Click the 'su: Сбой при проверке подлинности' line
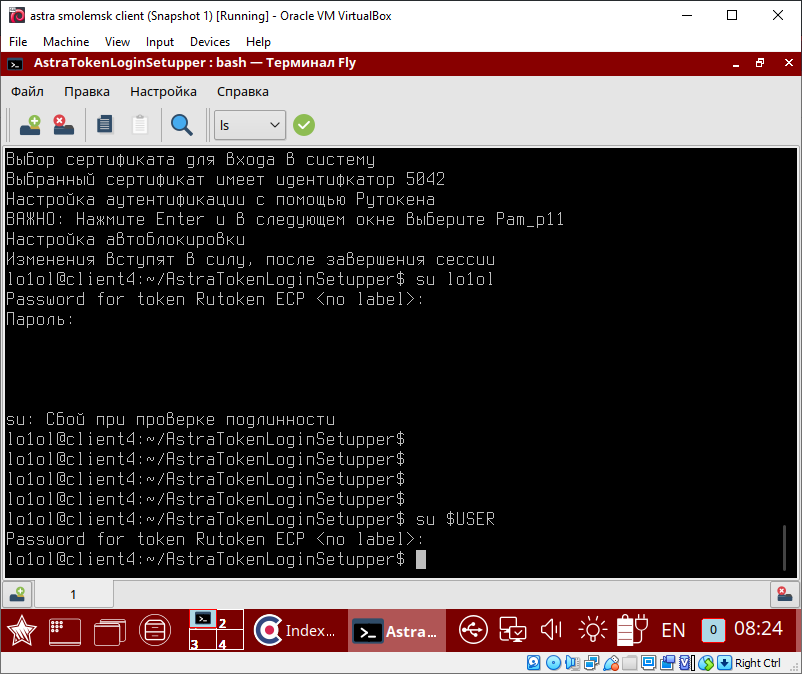The width and height of the screenshot is (802, 674). tap(170, 419)
